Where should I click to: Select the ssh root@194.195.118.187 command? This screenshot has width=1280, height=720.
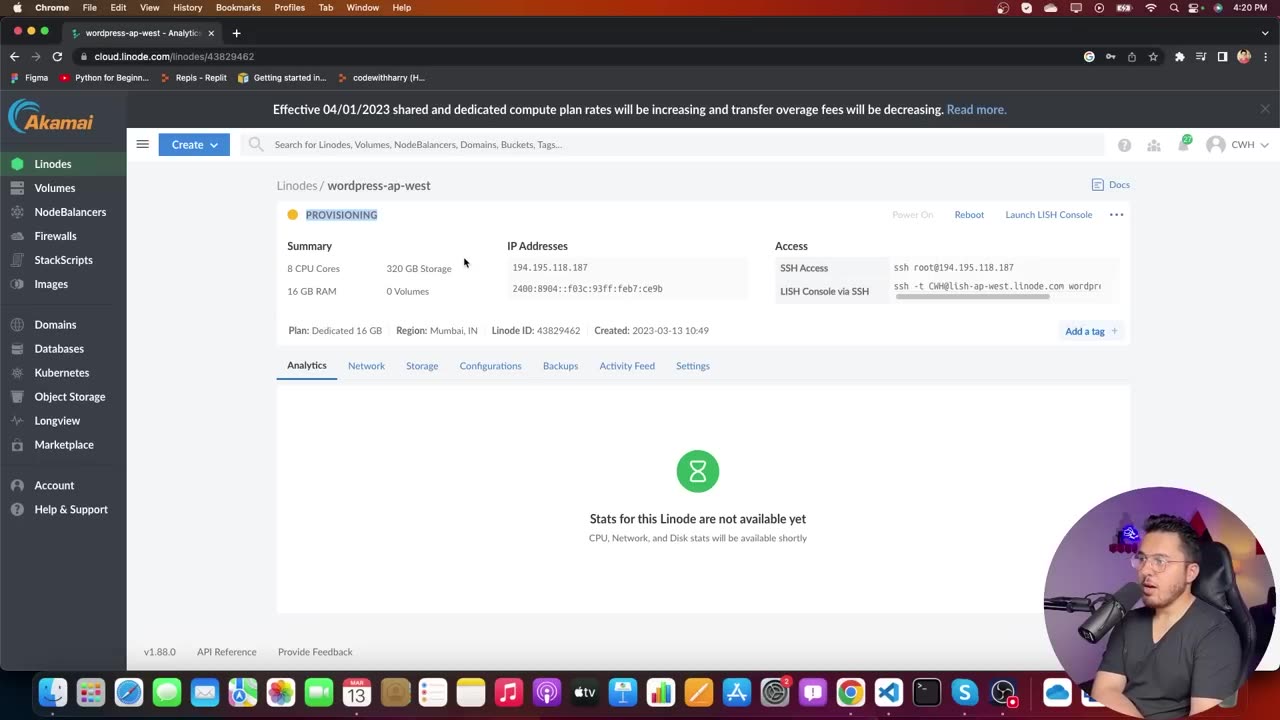(954, 268)
